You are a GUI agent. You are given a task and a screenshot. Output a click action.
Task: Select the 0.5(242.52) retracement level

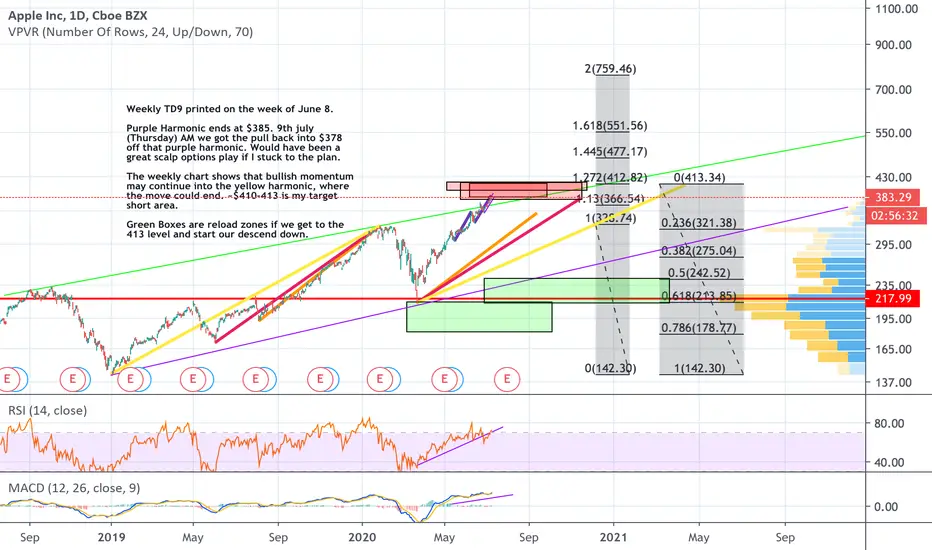coord(699,273)
